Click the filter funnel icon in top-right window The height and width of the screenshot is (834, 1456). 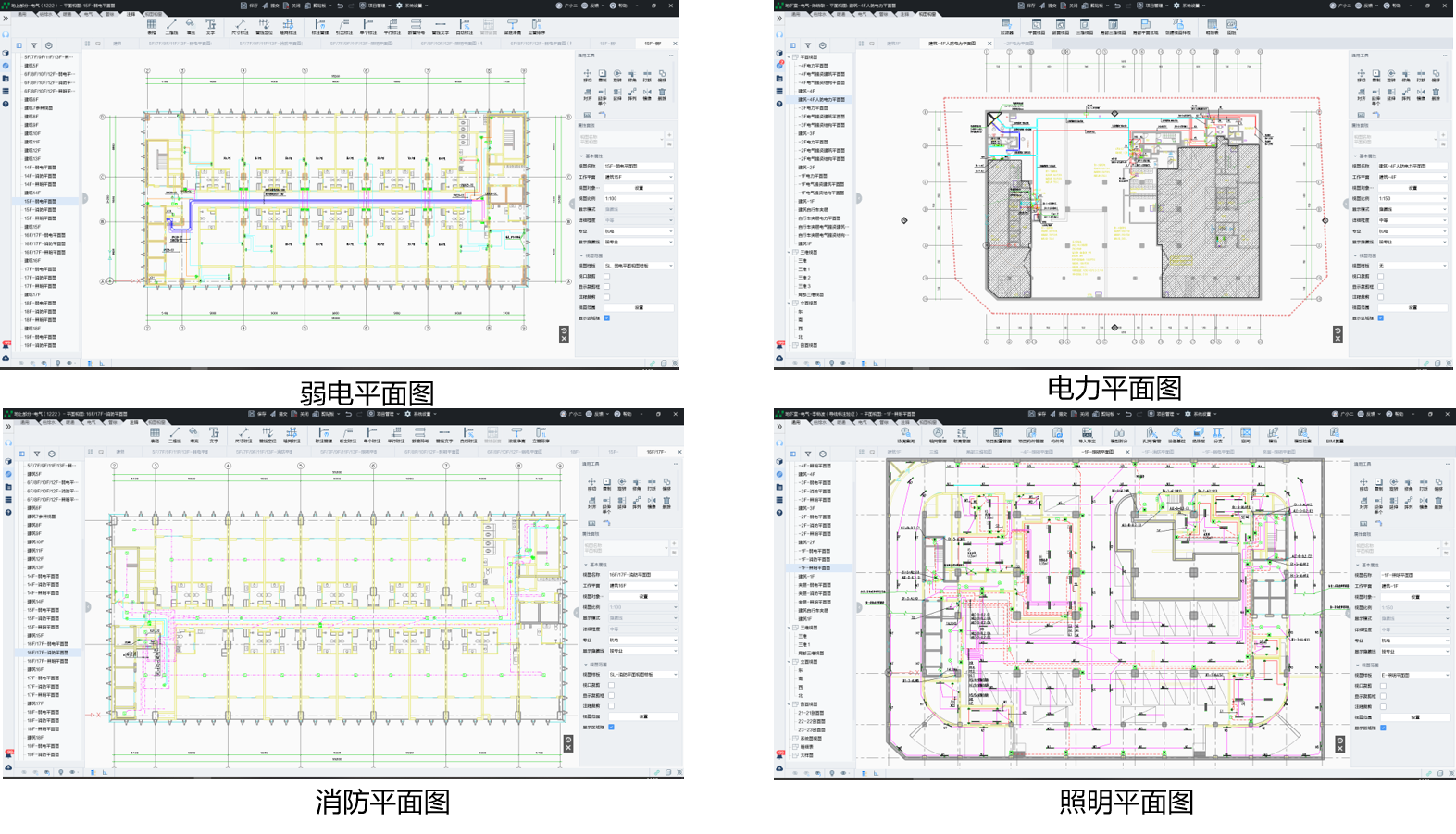[807, 44]
